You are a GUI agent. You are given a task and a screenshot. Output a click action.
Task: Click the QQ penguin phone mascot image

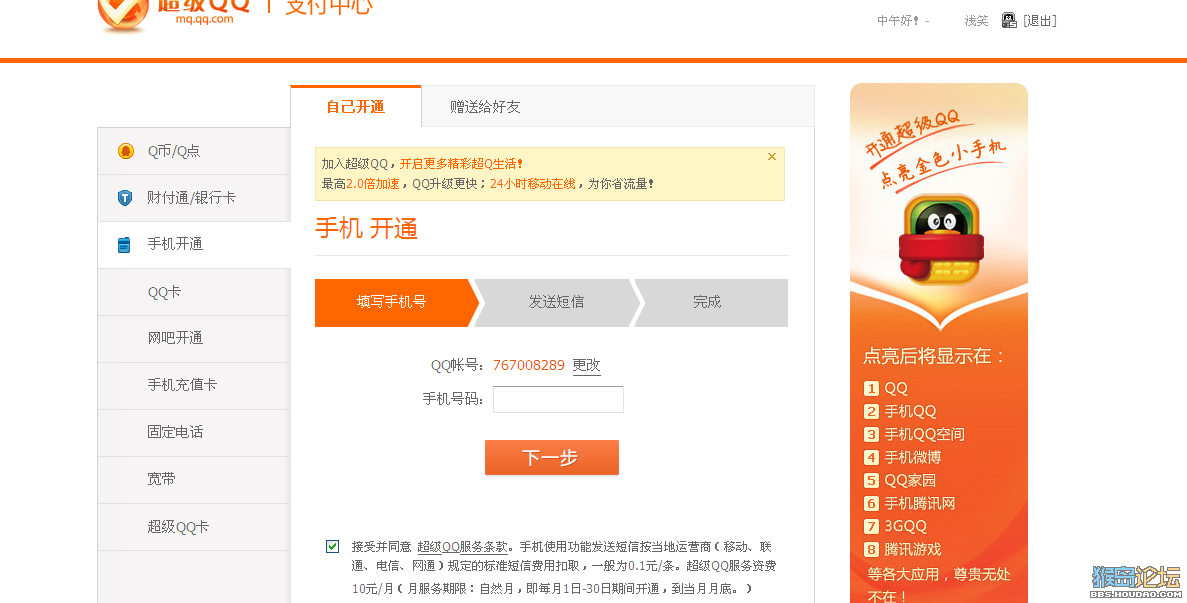click(x=941, y=239)
